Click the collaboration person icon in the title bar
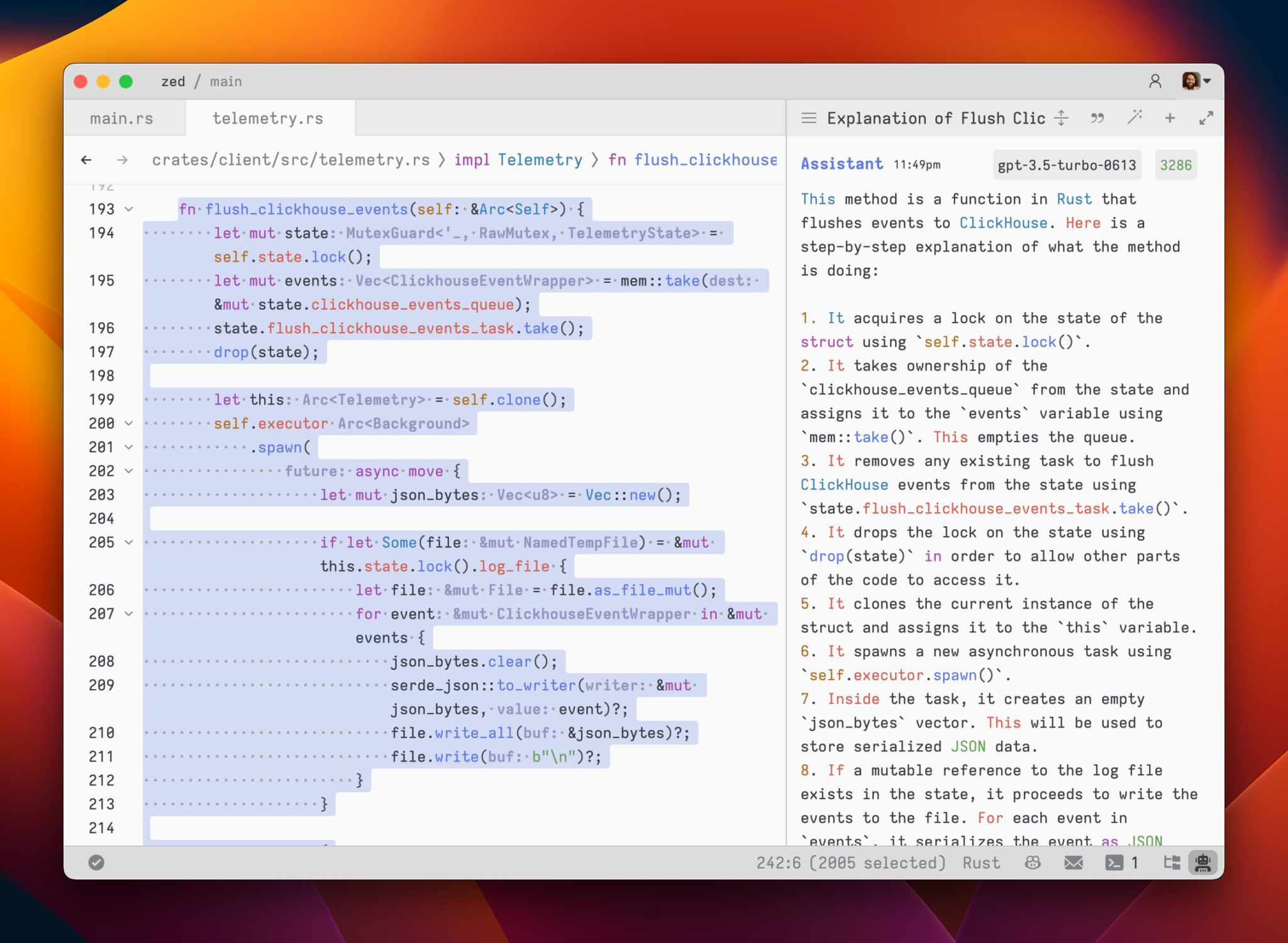 point(1155,81)
